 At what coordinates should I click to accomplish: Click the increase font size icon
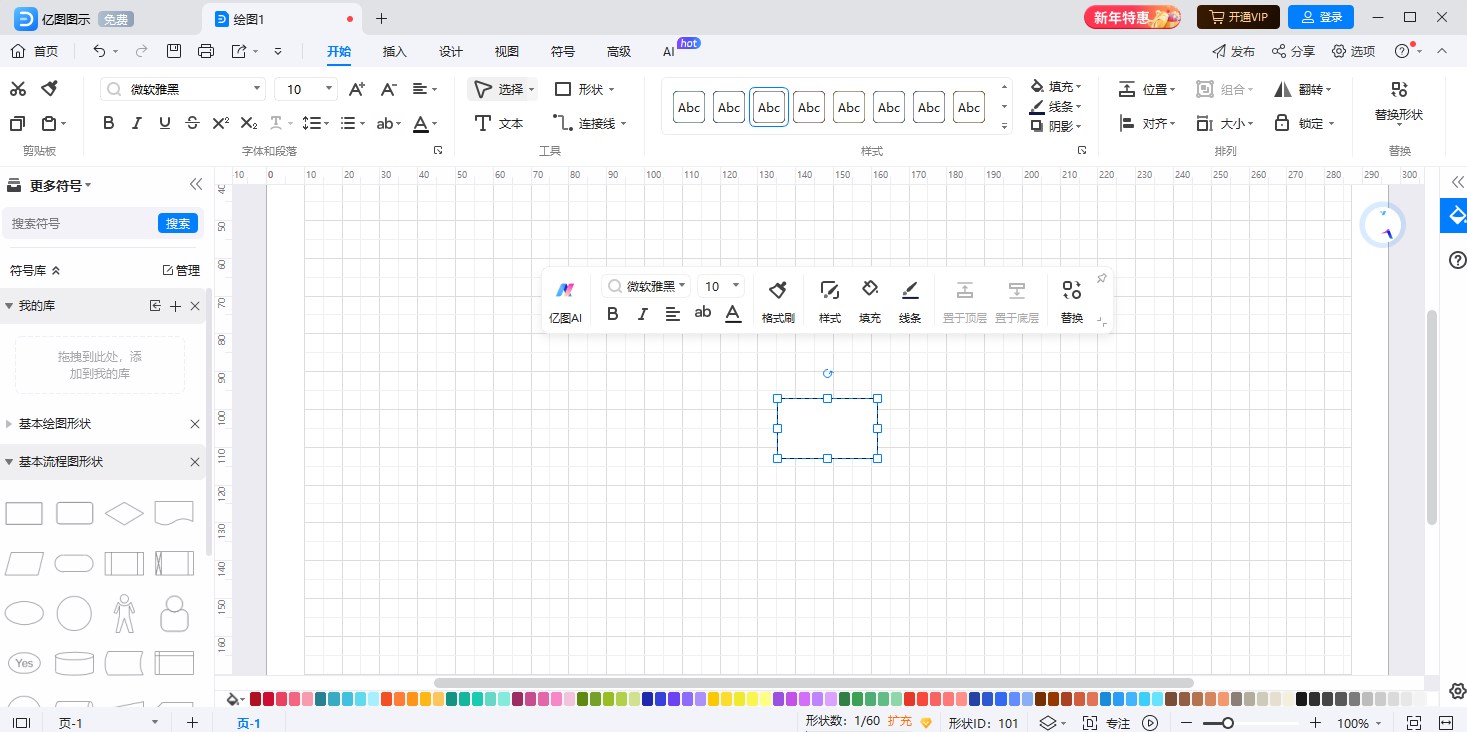[x=356, y=89]
